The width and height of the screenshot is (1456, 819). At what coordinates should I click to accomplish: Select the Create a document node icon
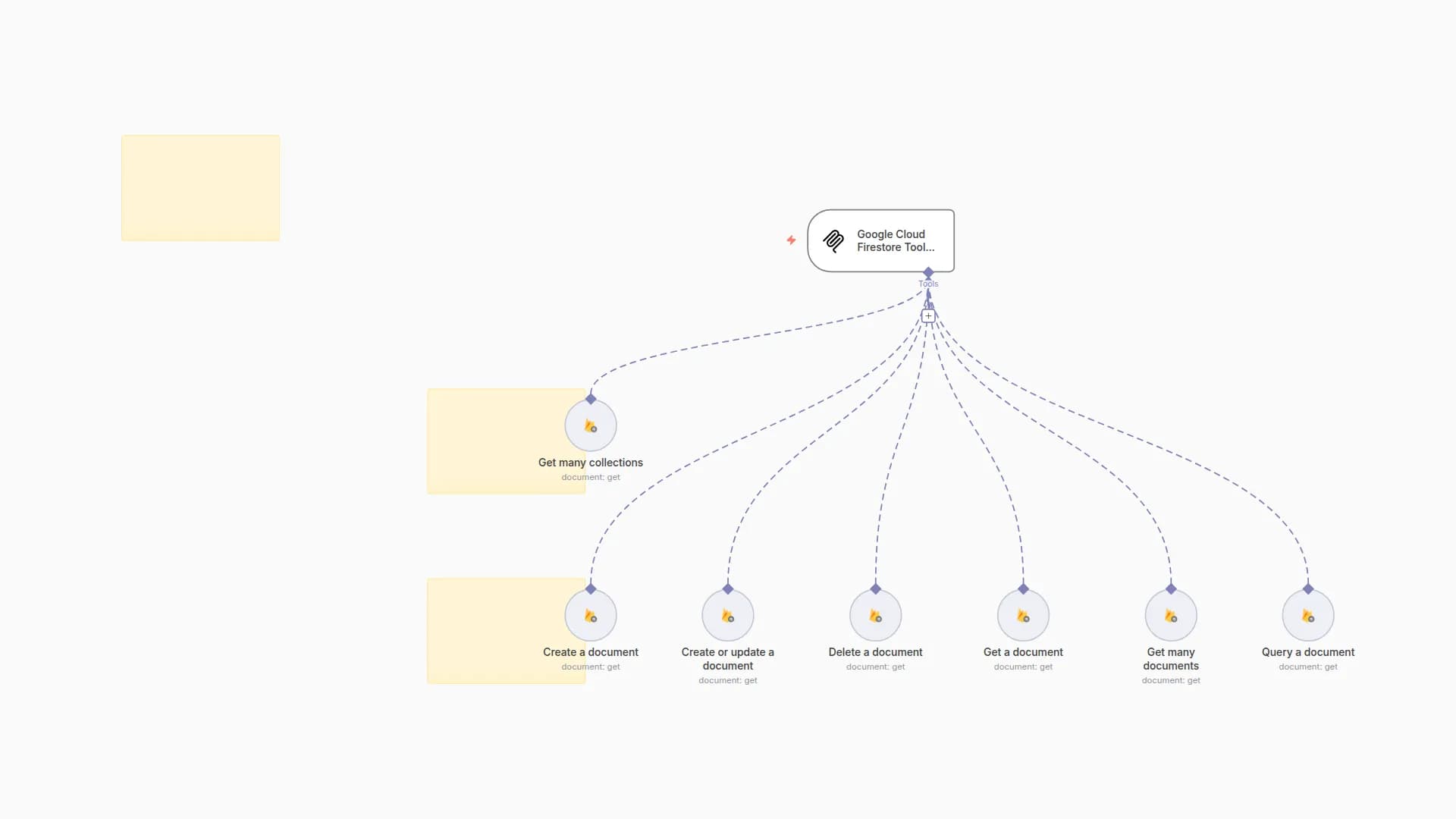[591, 616]
